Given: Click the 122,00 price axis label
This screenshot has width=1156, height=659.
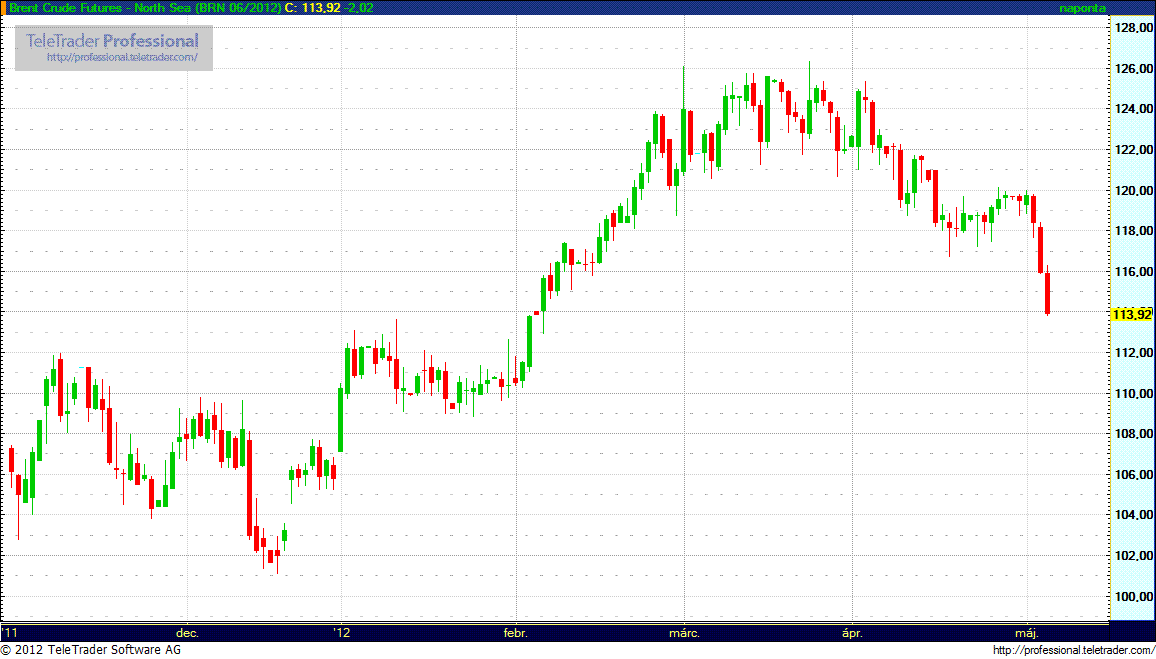Looking at the screenshot, I should coord(1134,150).
